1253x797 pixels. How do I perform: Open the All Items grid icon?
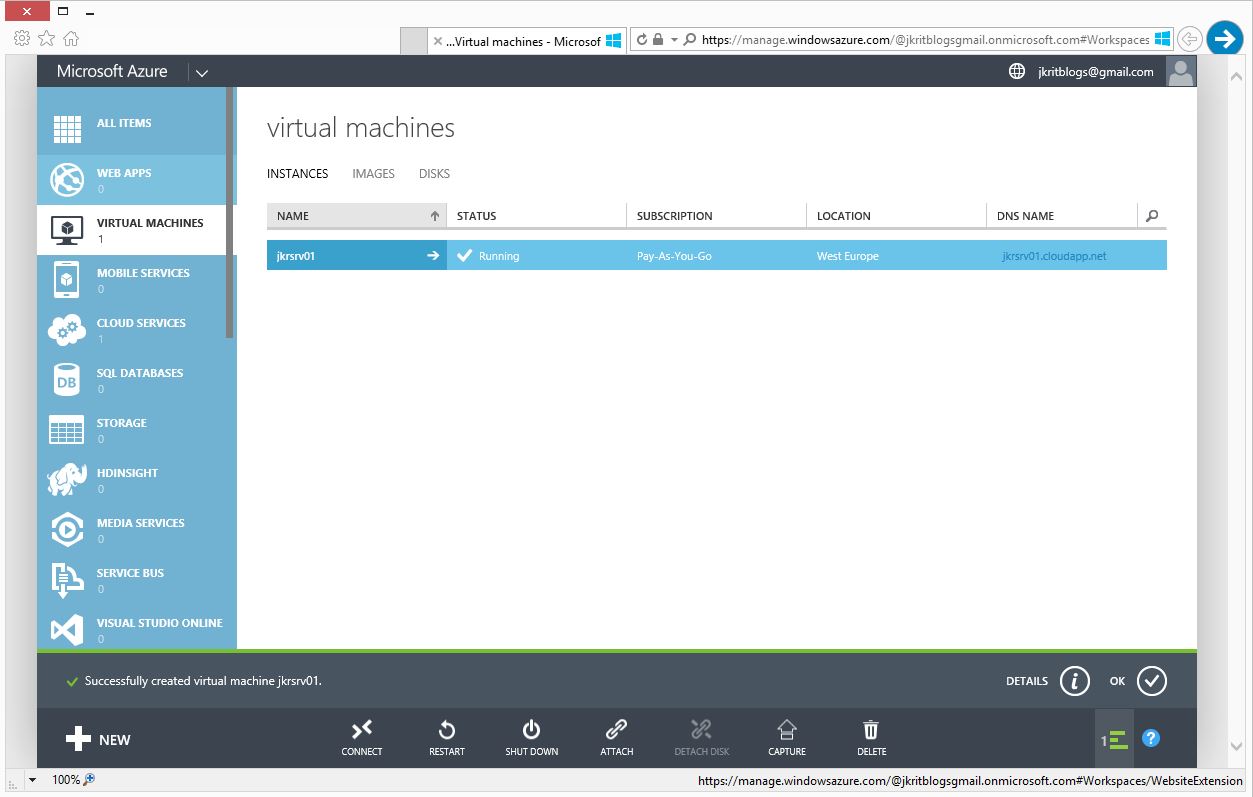67,130
